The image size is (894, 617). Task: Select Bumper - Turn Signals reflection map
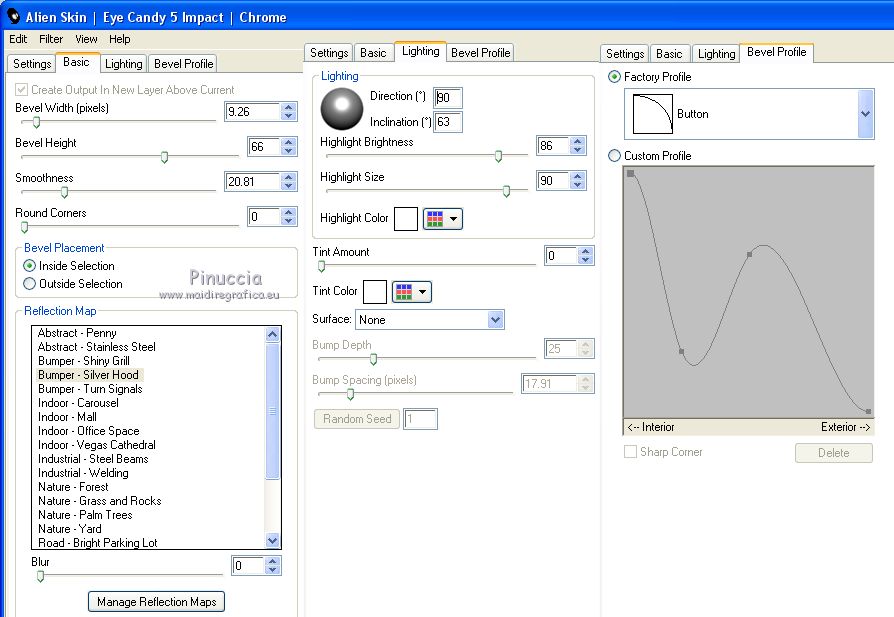click(90, 389)
